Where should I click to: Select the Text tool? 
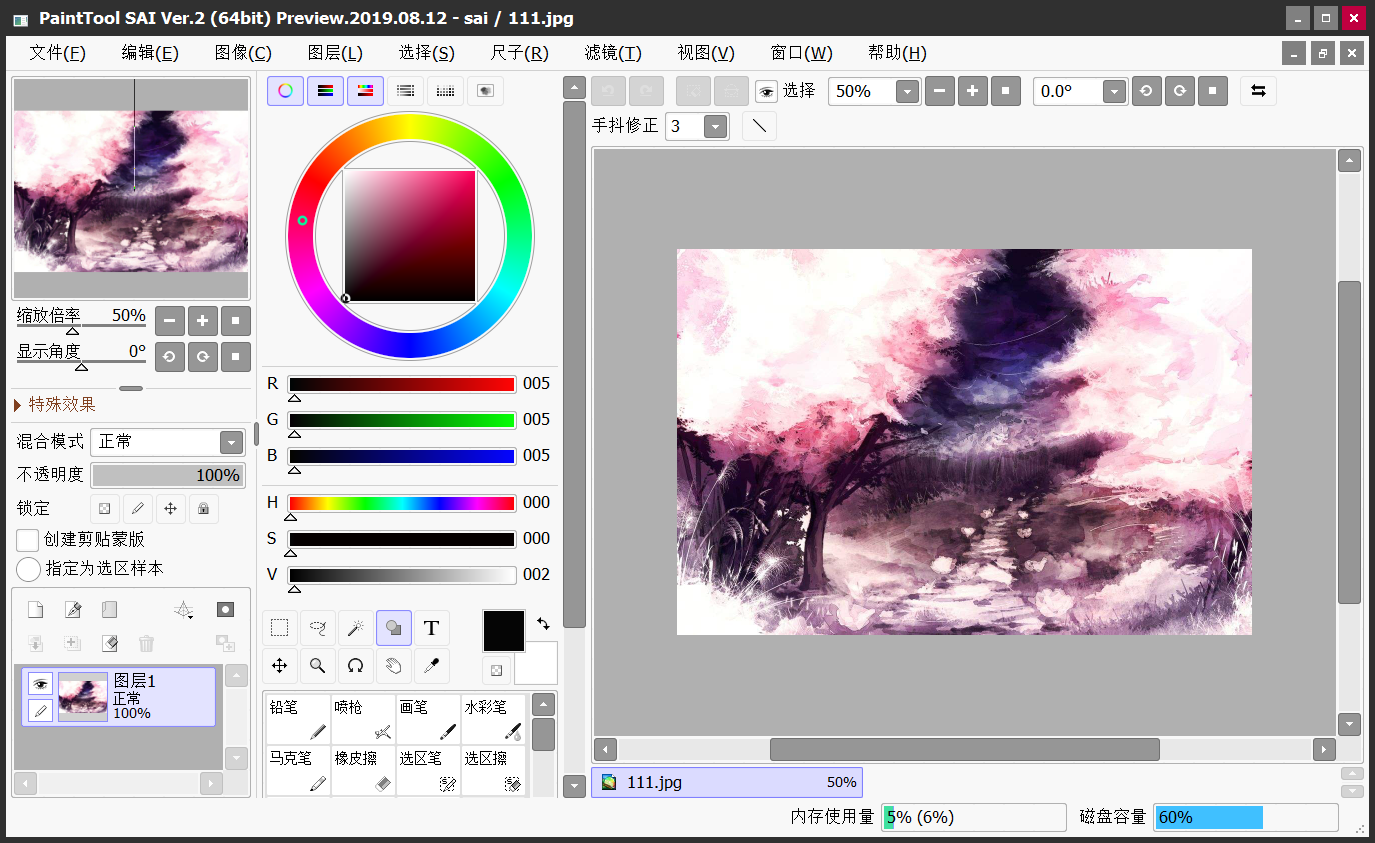[x=432, y=628]
